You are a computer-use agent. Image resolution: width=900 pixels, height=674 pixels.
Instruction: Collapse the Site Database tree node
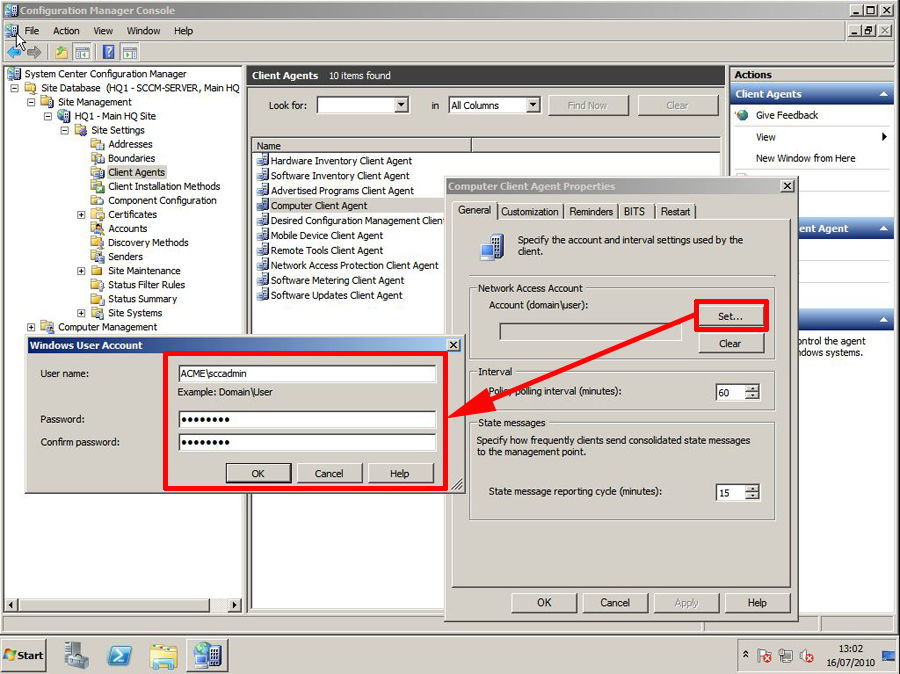pos(14,88)
